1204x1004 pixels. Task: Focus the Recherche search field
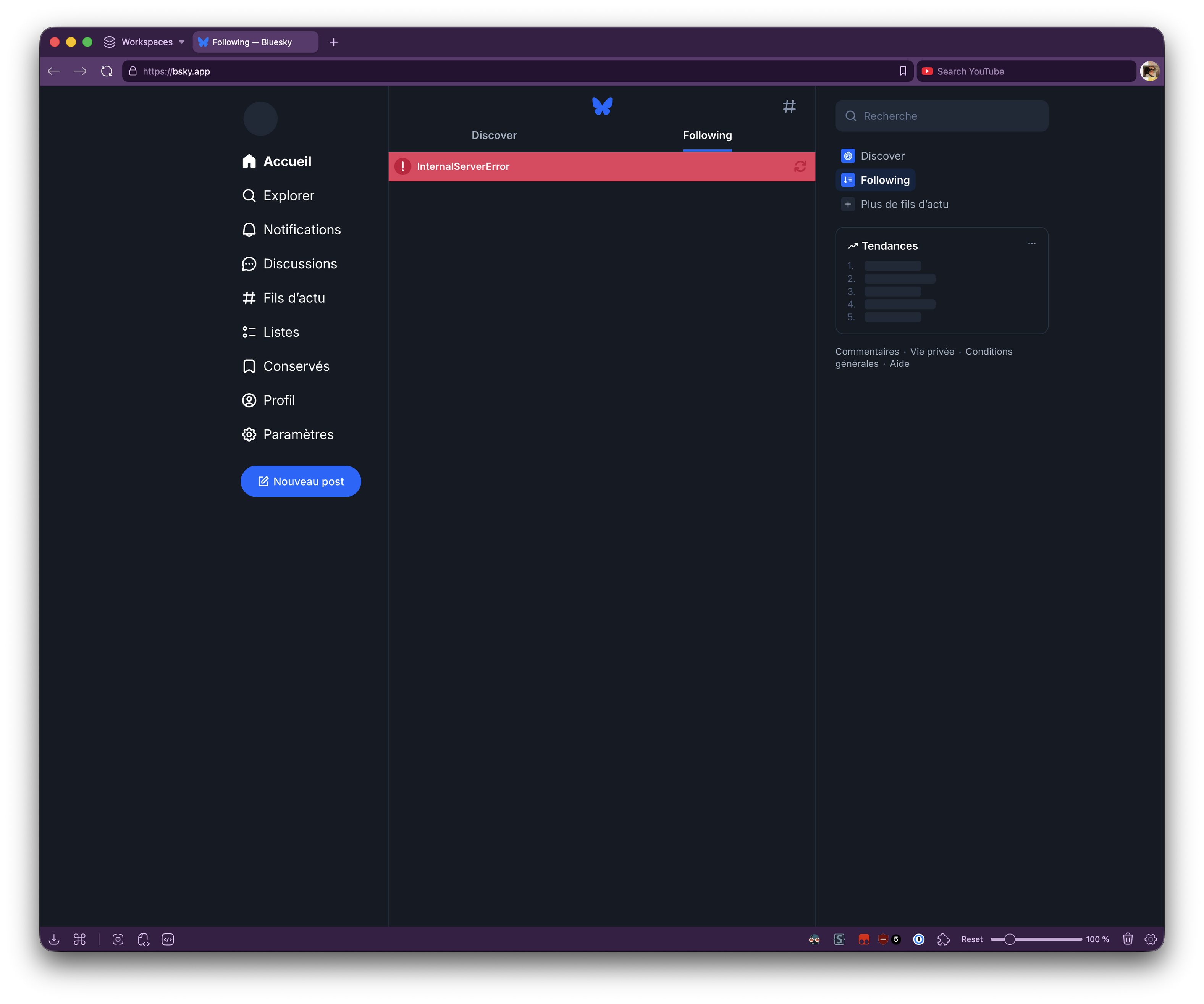[941, 116]
